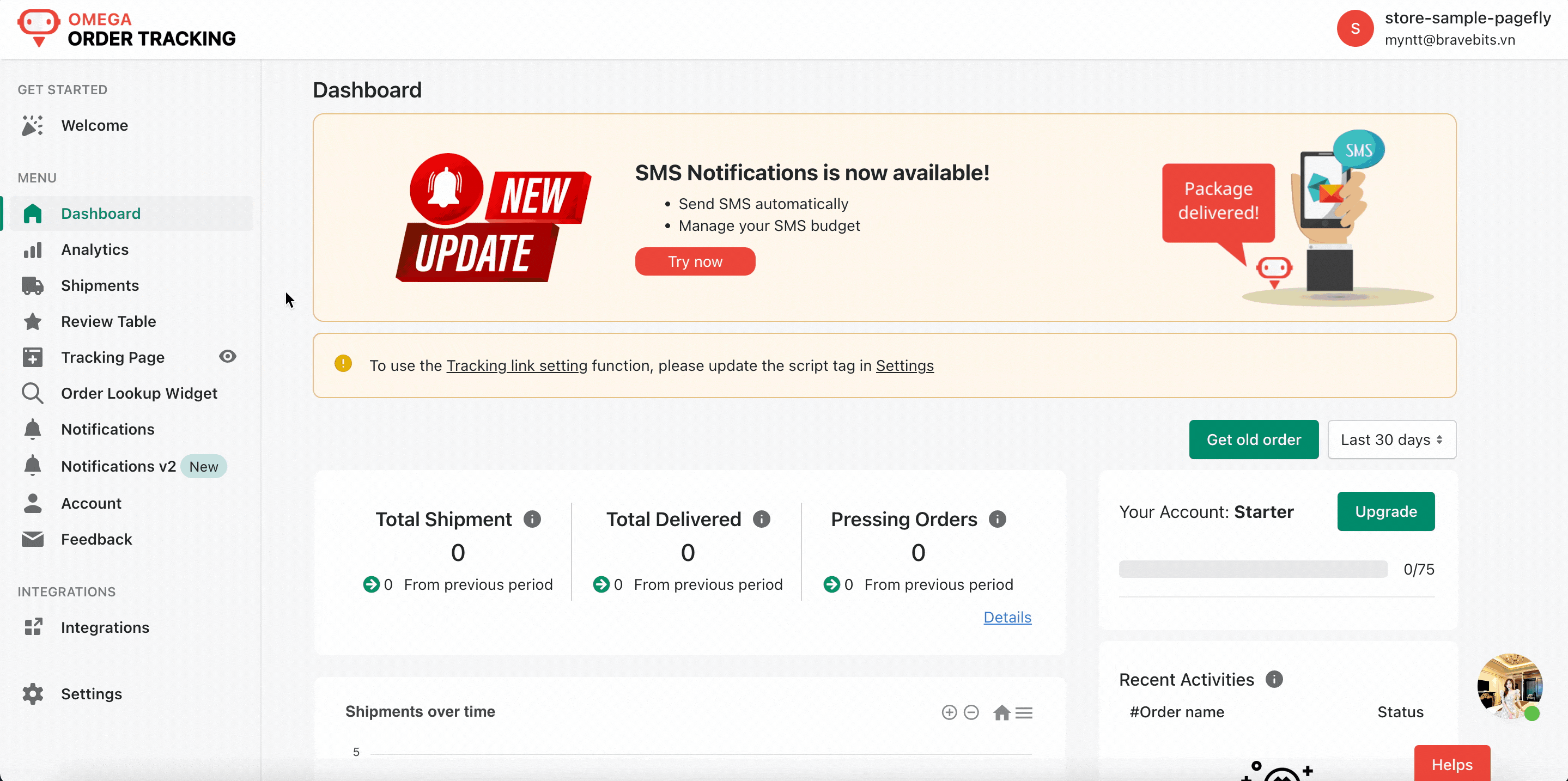
Task: Click the Total Shipment info icon
Action: pos(532,519)
